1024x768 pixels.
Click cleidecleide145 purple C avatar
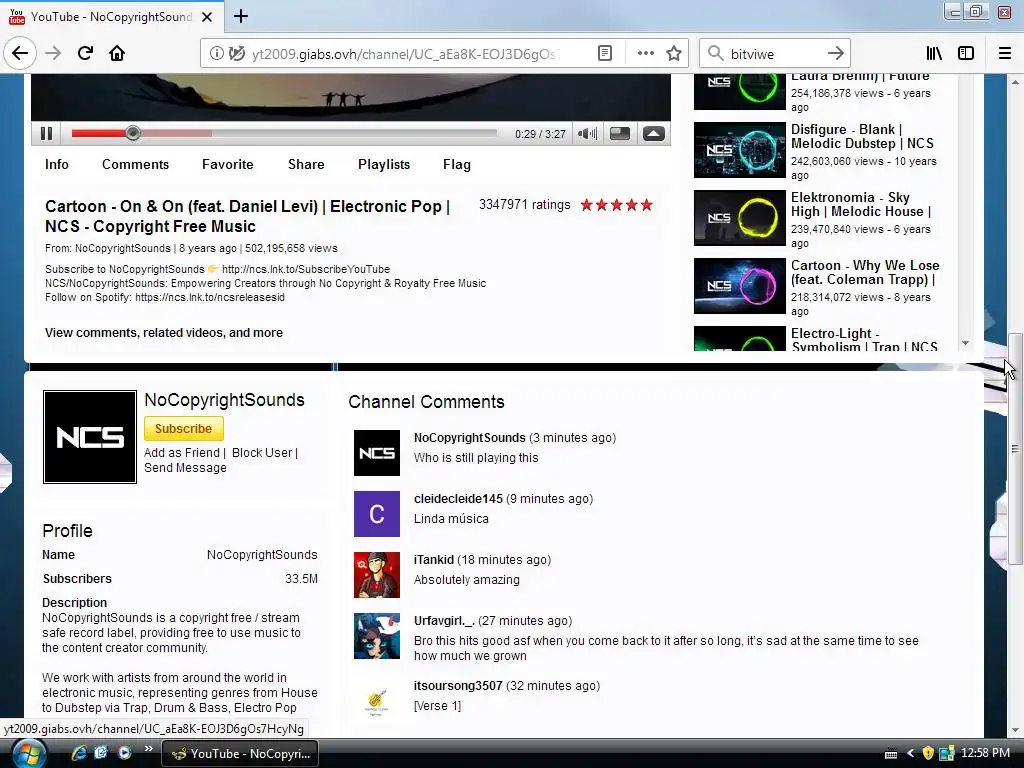377,514
